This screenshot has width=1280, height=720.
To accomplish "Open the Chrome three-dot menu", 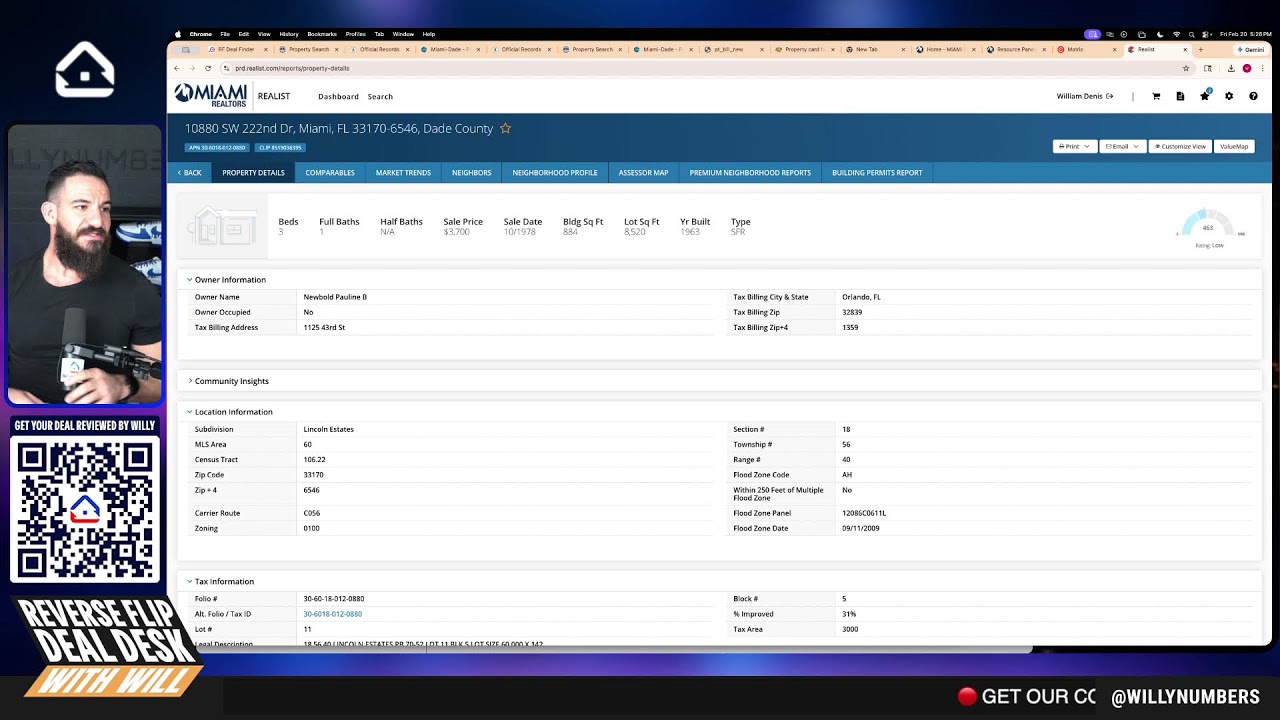I will tap(1262, 68).
